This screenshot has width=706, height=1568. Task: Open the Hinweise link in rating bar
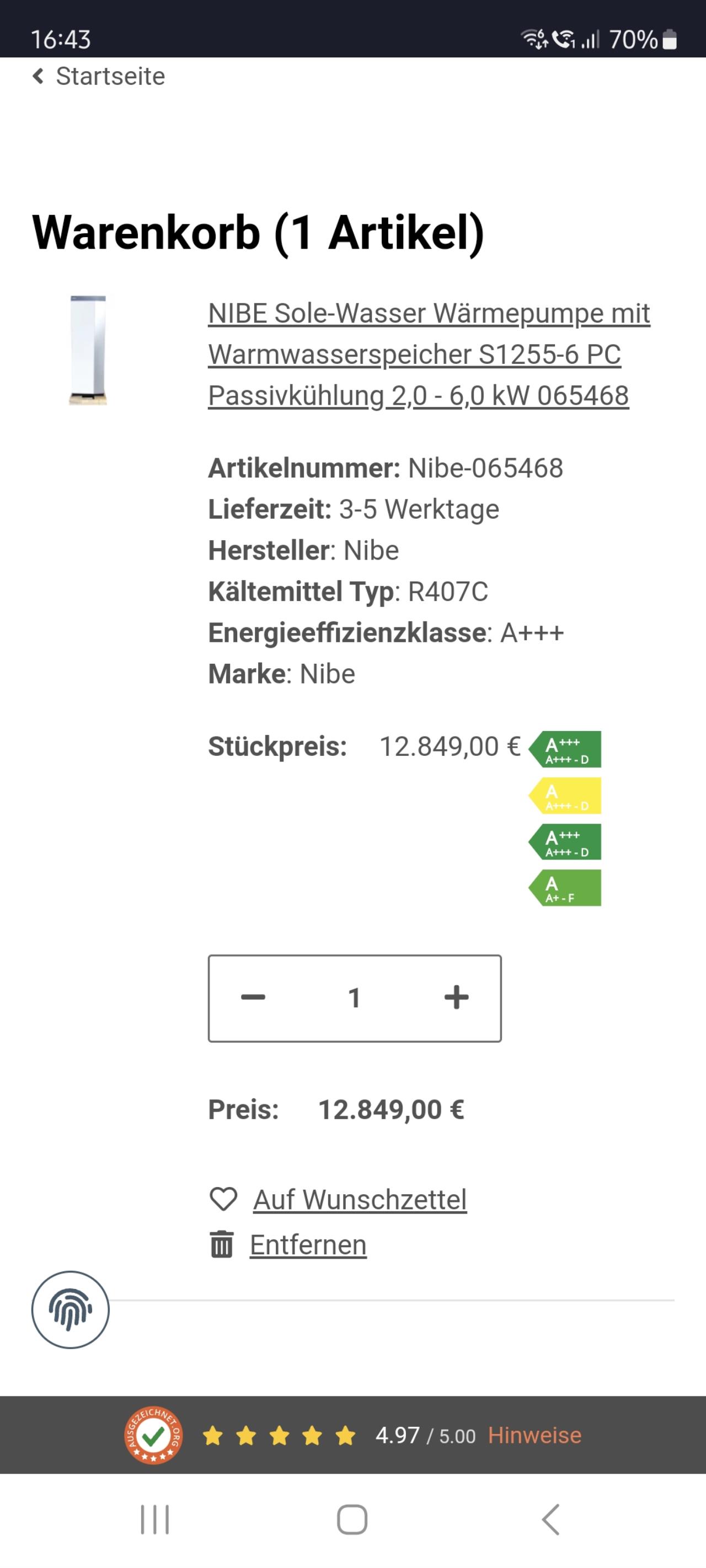535,1435
